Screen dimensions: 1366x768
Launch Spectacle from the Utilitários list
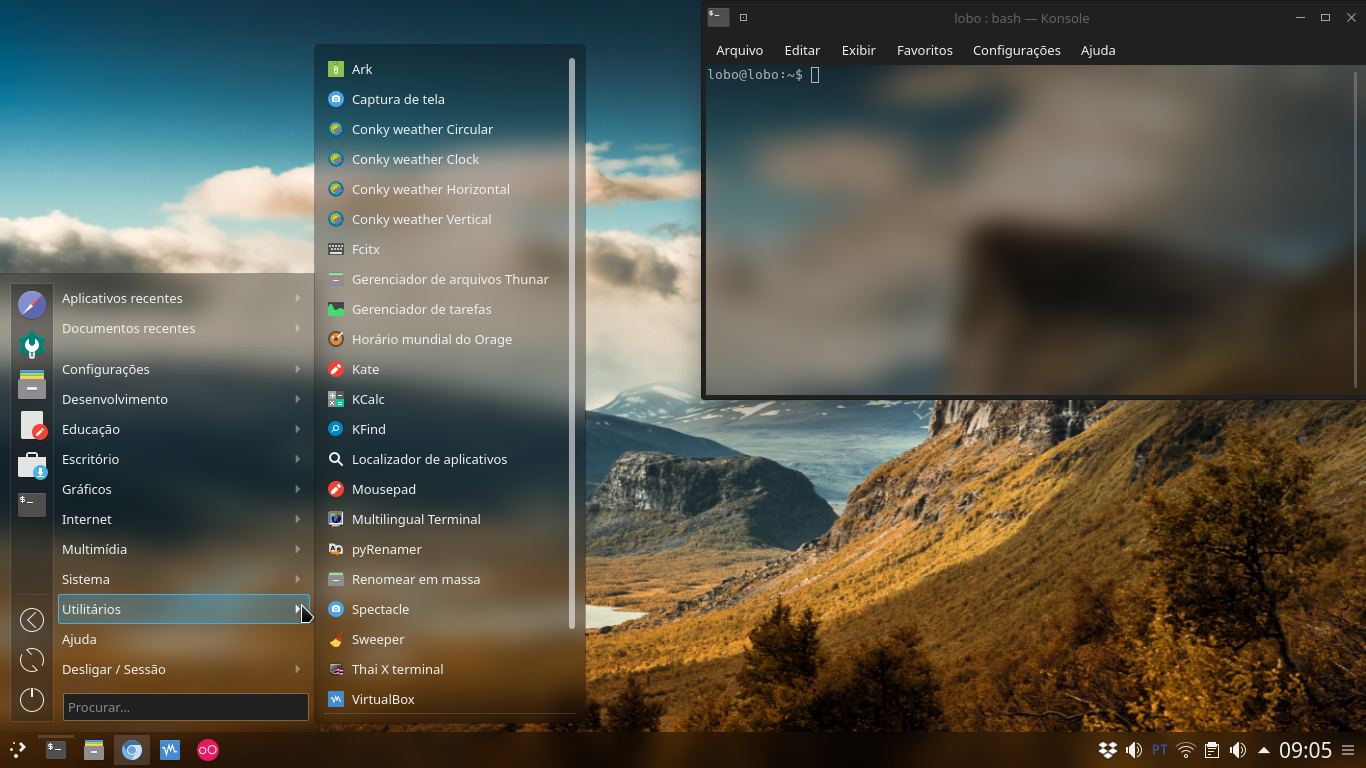point(380,609)
